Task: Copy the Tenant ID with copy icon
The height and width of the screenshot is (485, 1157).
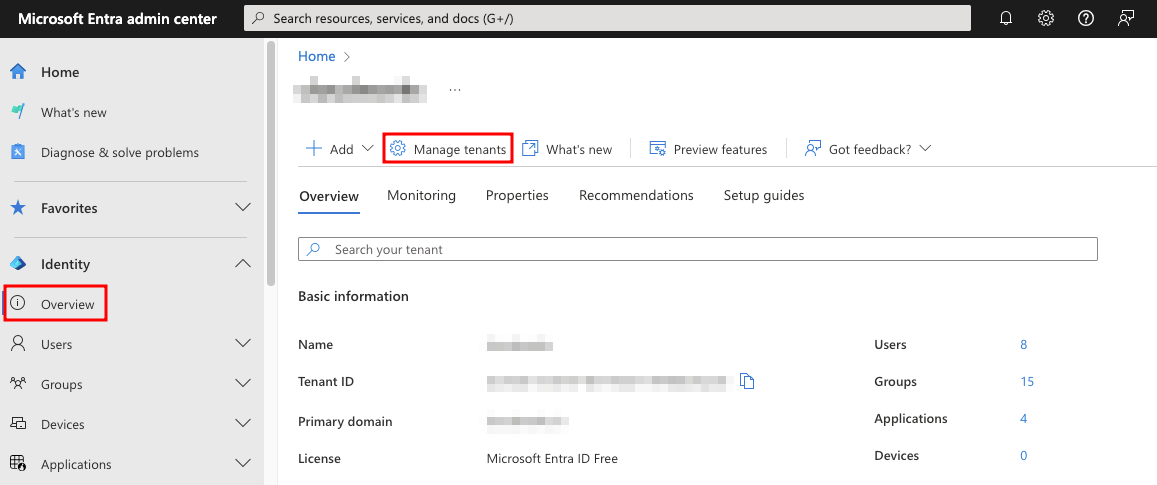Action: [747, 381]
